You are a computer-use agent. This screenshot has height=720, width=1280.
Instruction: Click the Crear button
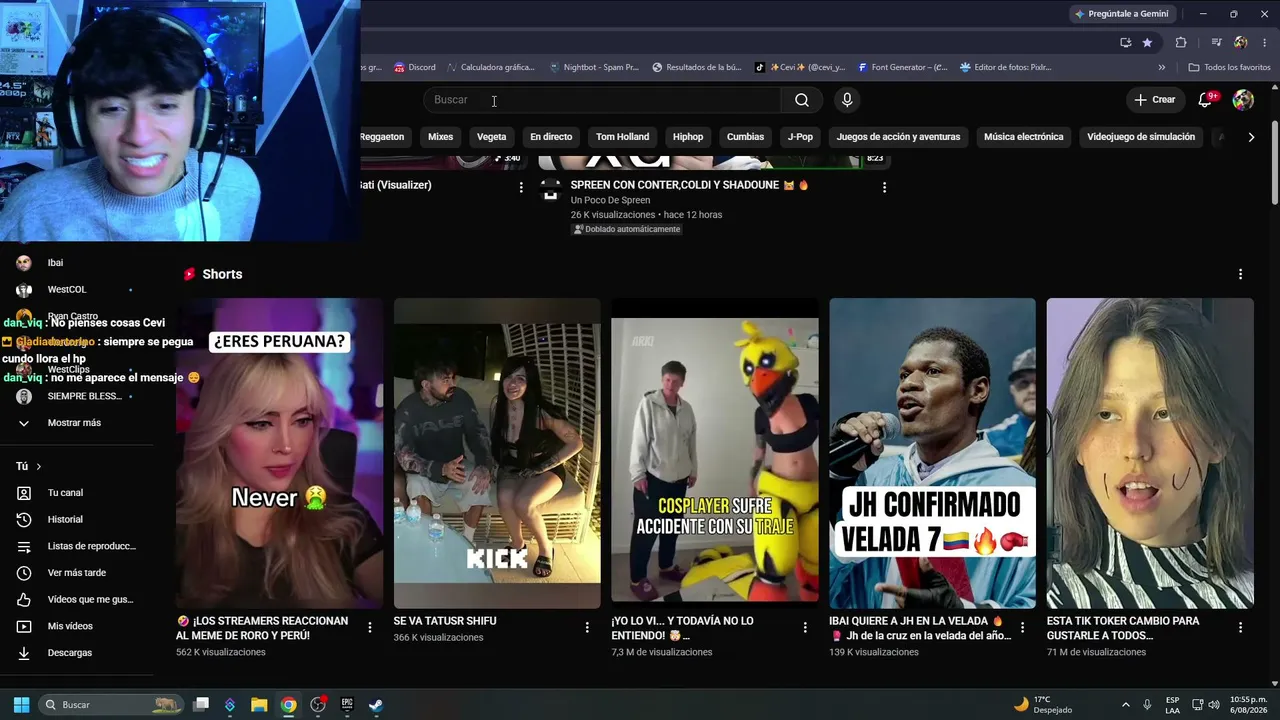(x=1155, y=100)
